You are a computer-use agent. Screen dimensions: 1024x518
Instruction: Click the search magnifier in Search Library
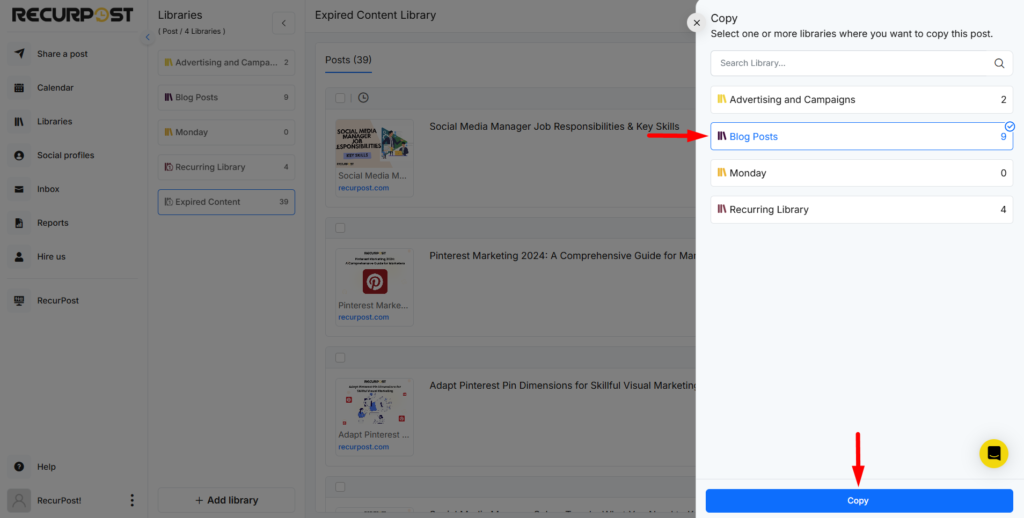(998, 63)
